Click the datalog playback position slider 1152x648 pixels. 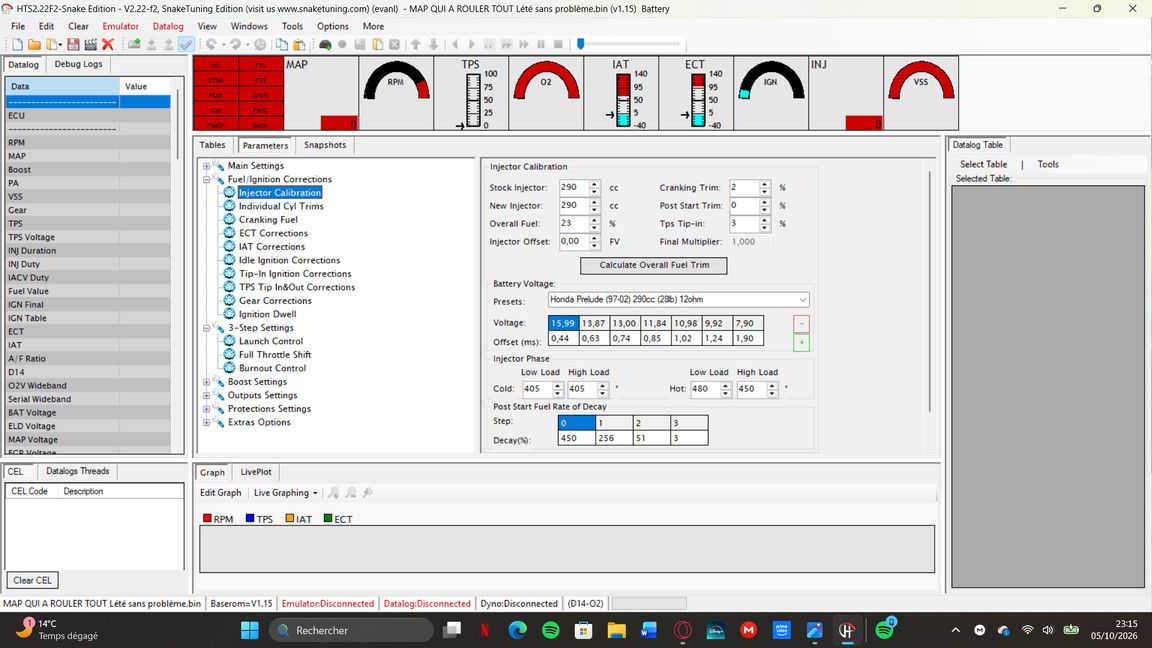(x=580, y=44)
